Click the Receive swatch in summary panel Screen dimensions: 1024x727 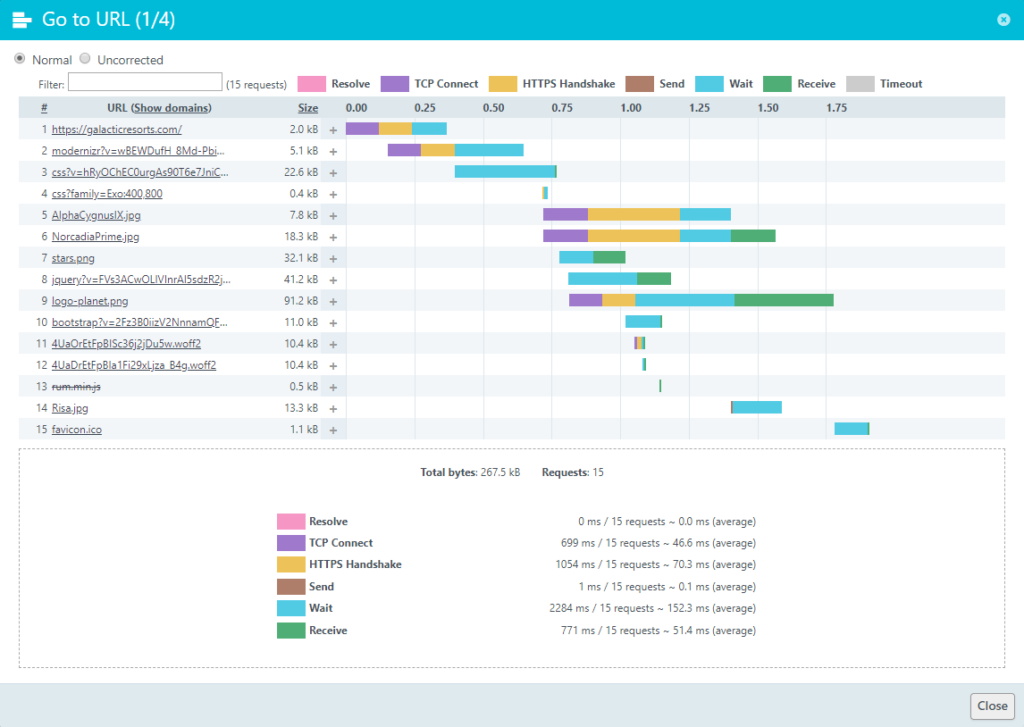coord(291,630)
